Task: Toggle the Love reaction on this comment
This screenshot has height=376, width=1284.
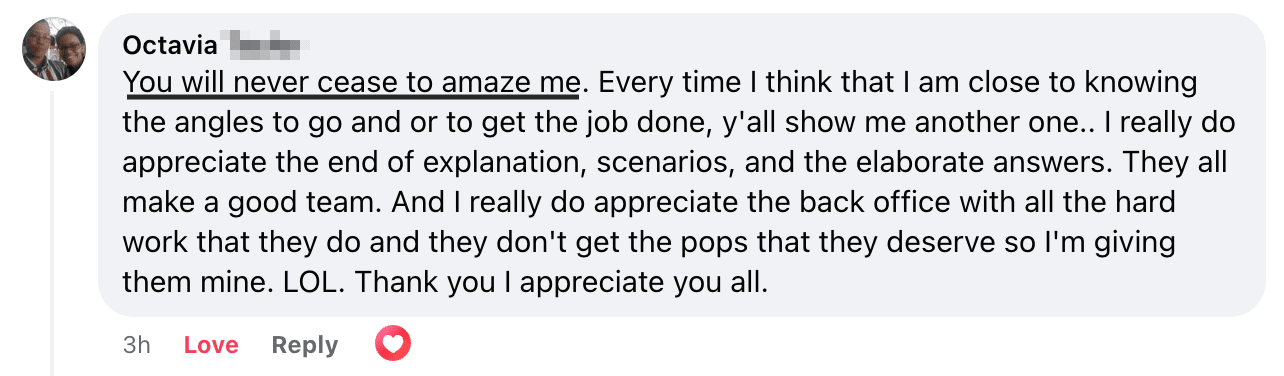Action: 211,345
